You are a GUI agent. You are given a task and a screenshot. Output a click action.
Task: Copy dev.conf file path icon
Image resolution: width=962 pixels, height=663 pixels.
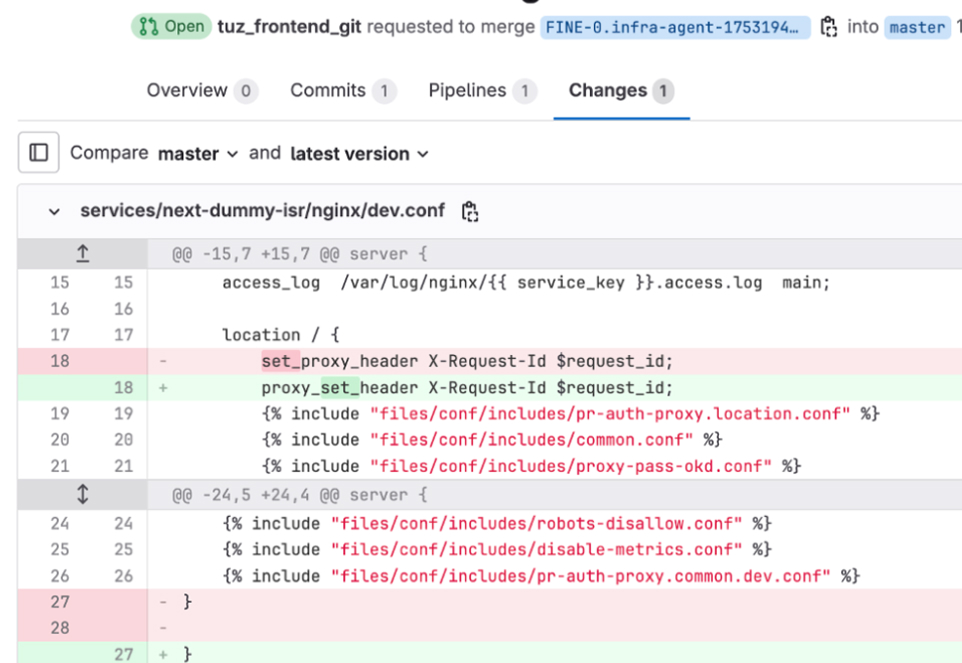[x=470, y=211]
